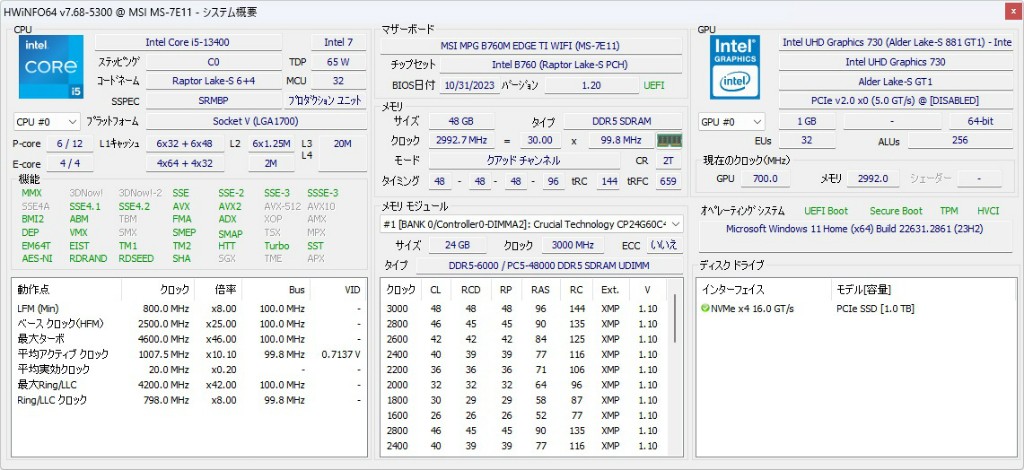Click the Microsoft Windows 11 Home field
1024x470 pixels.
click(x=855, y=229)
